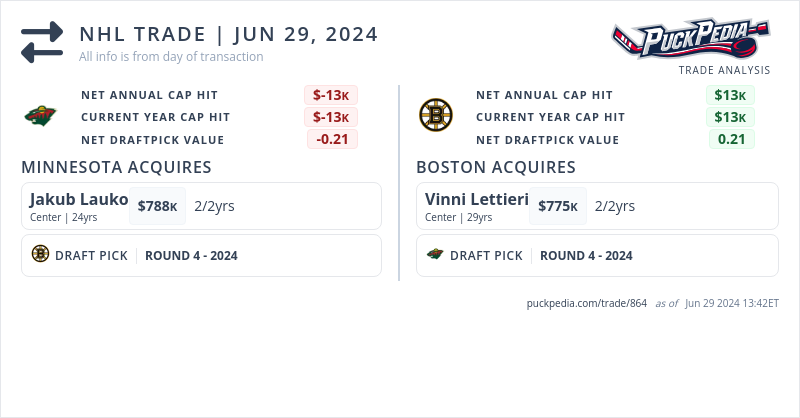Click the Boston Acquires heading

point(496,167)
